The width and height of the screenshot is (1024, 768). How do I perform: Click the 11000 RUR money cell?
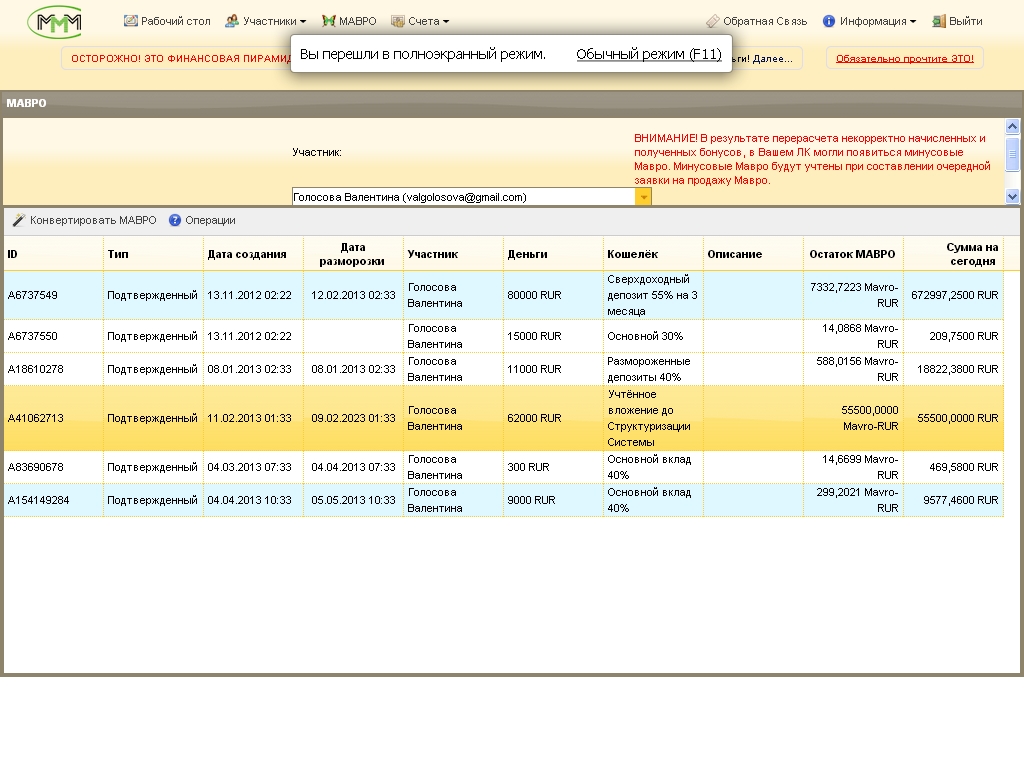click(553, 369)
